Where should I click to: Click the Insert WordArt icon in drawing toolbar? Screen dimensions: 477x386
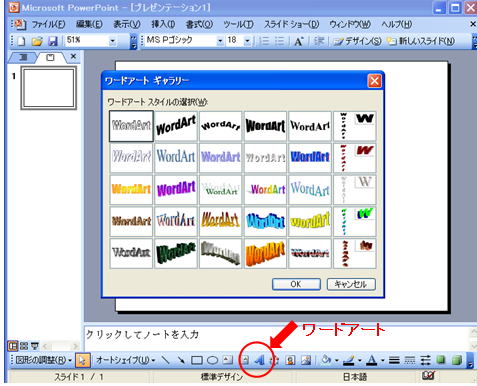tap(260, 360)
